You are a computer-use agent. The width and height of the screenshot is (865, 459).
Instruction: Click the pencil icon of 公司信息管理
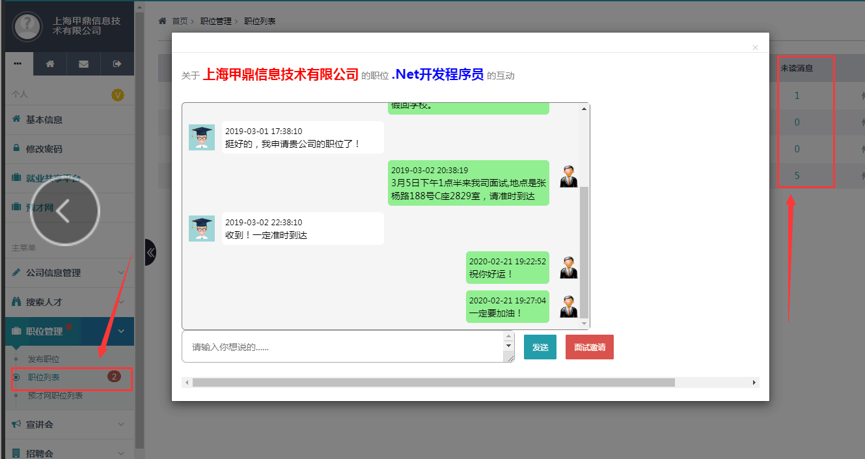pos(16,272)
